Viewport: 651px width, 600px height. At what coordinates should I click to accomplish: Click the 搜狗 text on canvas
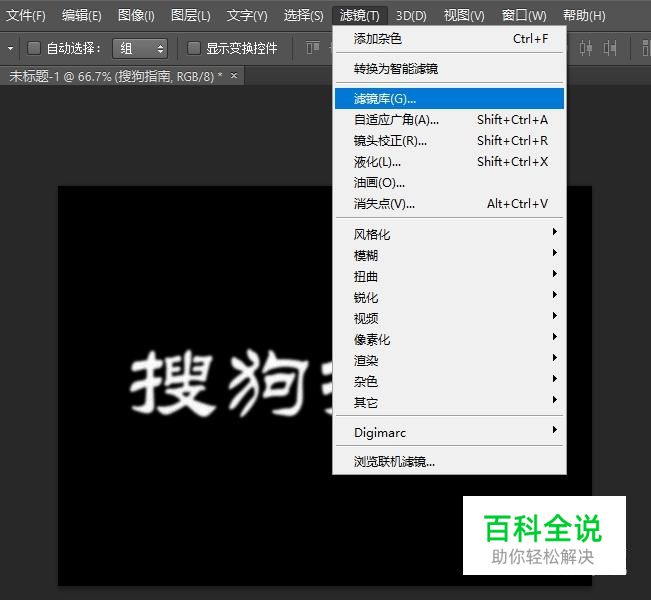[x=220, y=383]
